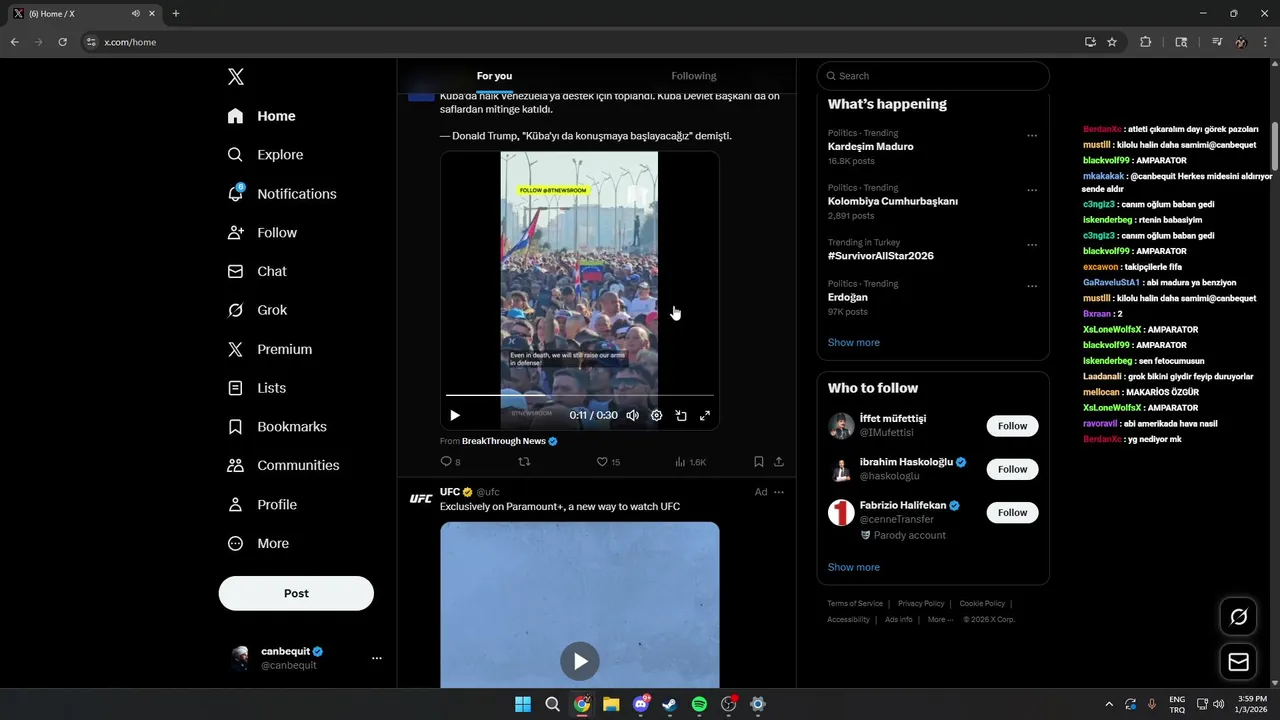Reload the page in Chrome

click(x=62, y=42)
